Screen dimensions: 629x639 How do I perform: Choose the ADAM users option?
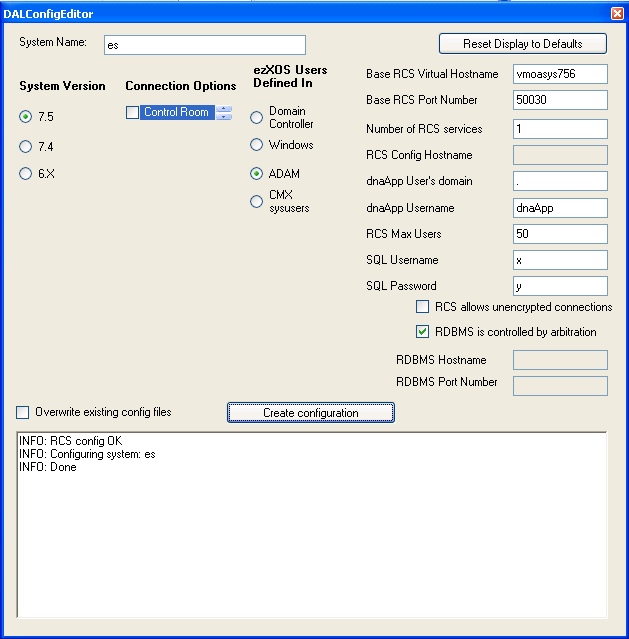point(257,174)
